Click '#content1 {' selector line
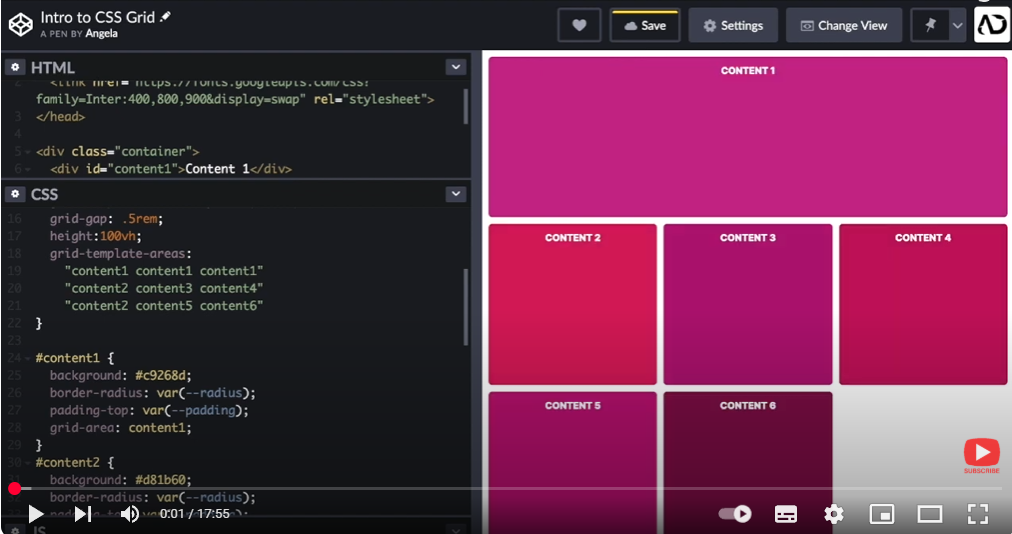The width and height of the screenshot is (1012, 534). pyautogui.click(x=75, y=358)
